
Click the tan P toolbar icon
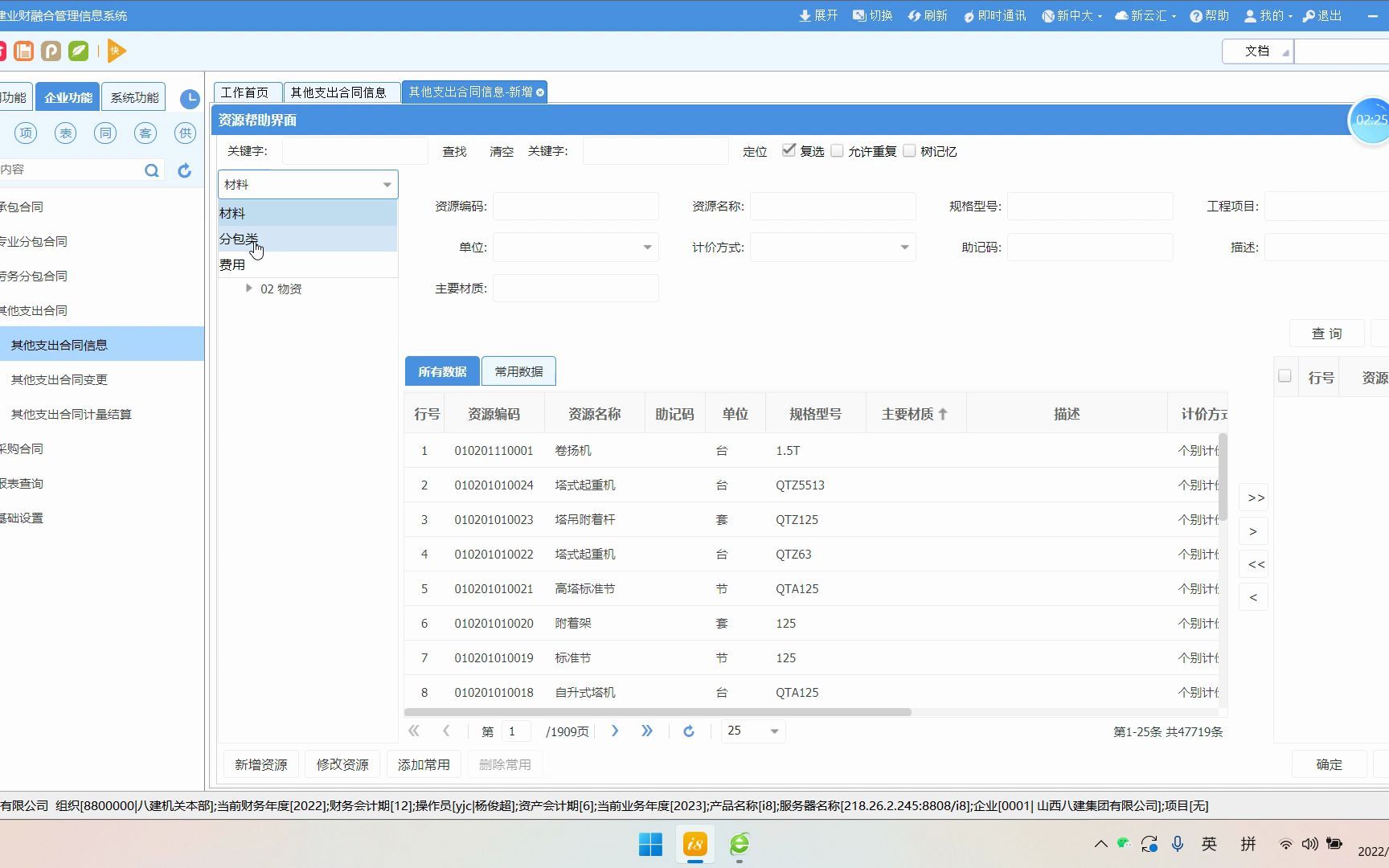pos(51,51)
